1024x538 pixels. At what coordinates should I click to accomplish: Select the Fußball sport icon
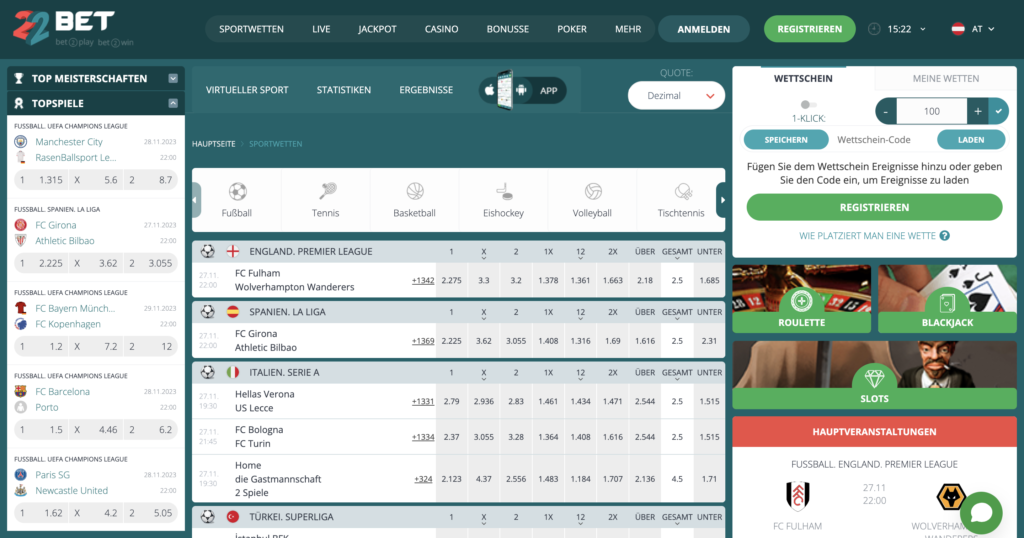coord(237,191)
